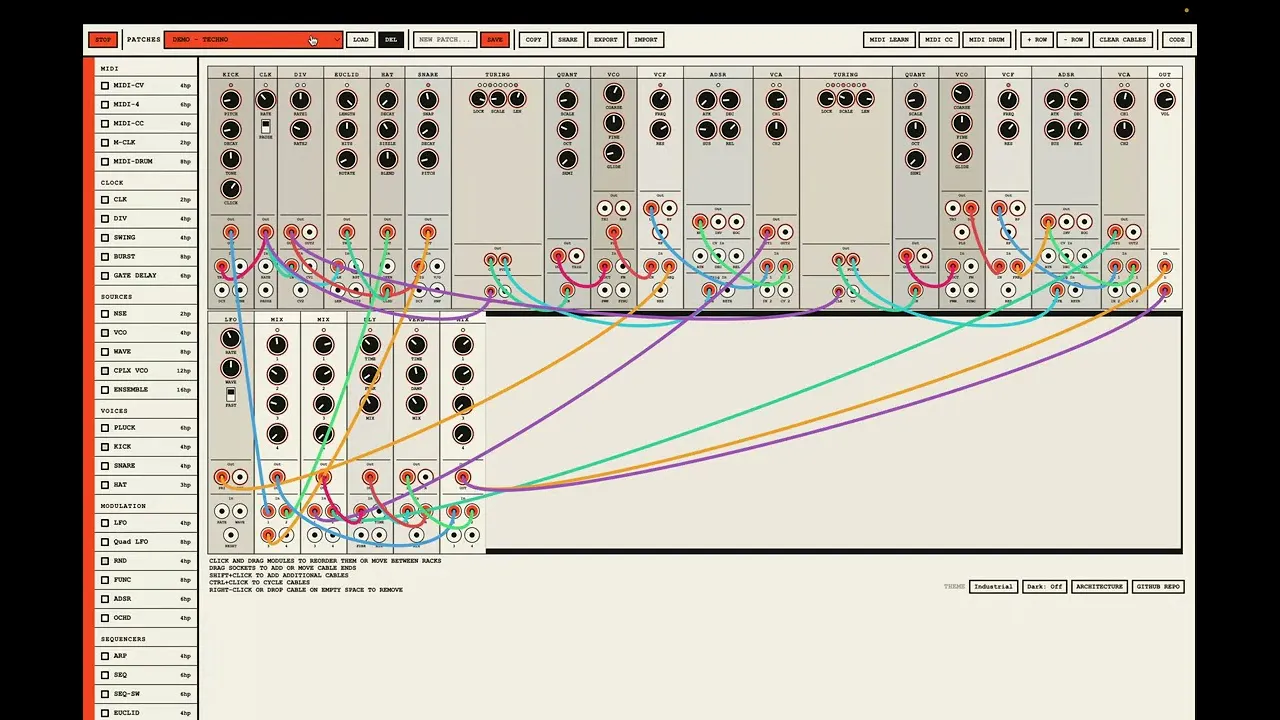Click the DIV module OUT2 jack
The image size is (1280, 720).
(x=309, y=232)
